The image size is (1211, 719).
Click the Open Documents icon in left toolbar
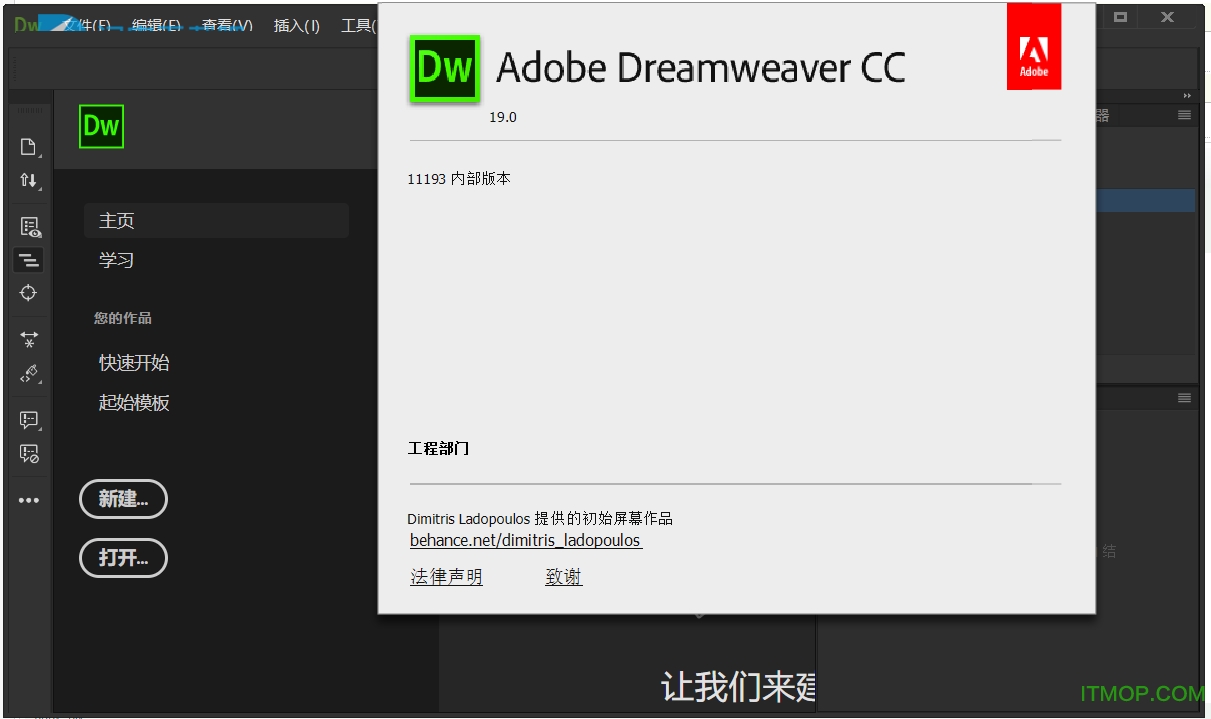28,146
